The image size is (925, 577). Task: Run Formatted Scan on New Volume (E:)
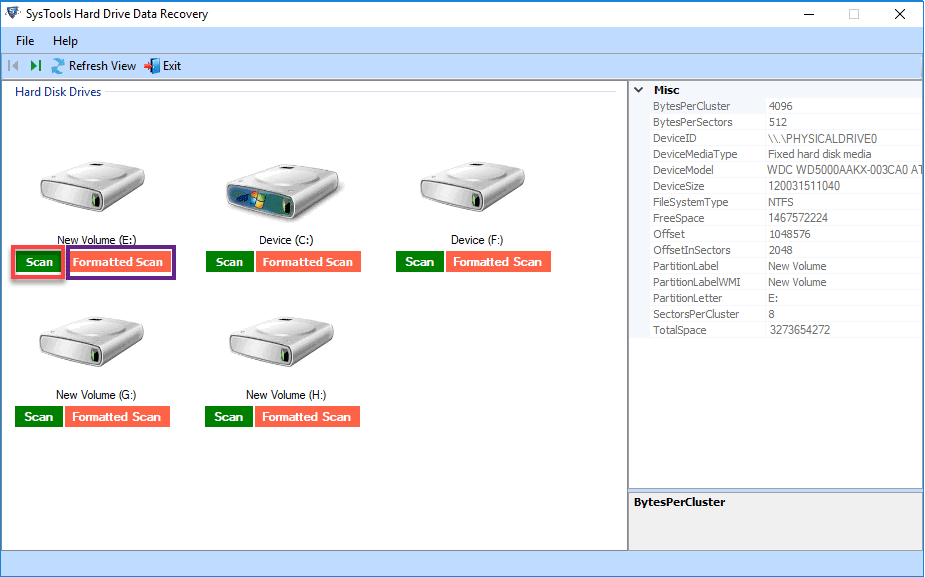tap(120, 261)
